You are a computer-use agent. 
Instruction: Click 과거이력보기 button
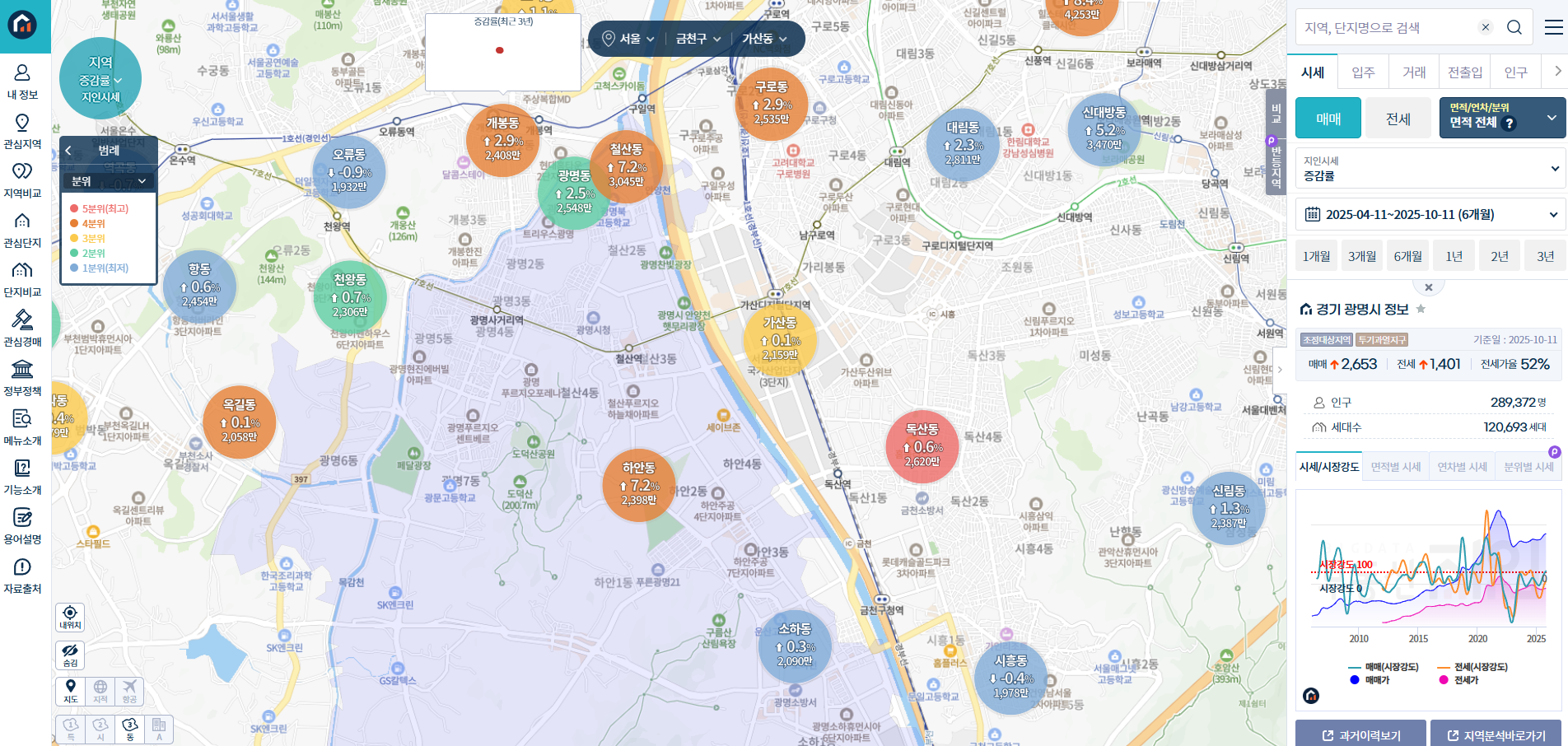coord(1360,734)
